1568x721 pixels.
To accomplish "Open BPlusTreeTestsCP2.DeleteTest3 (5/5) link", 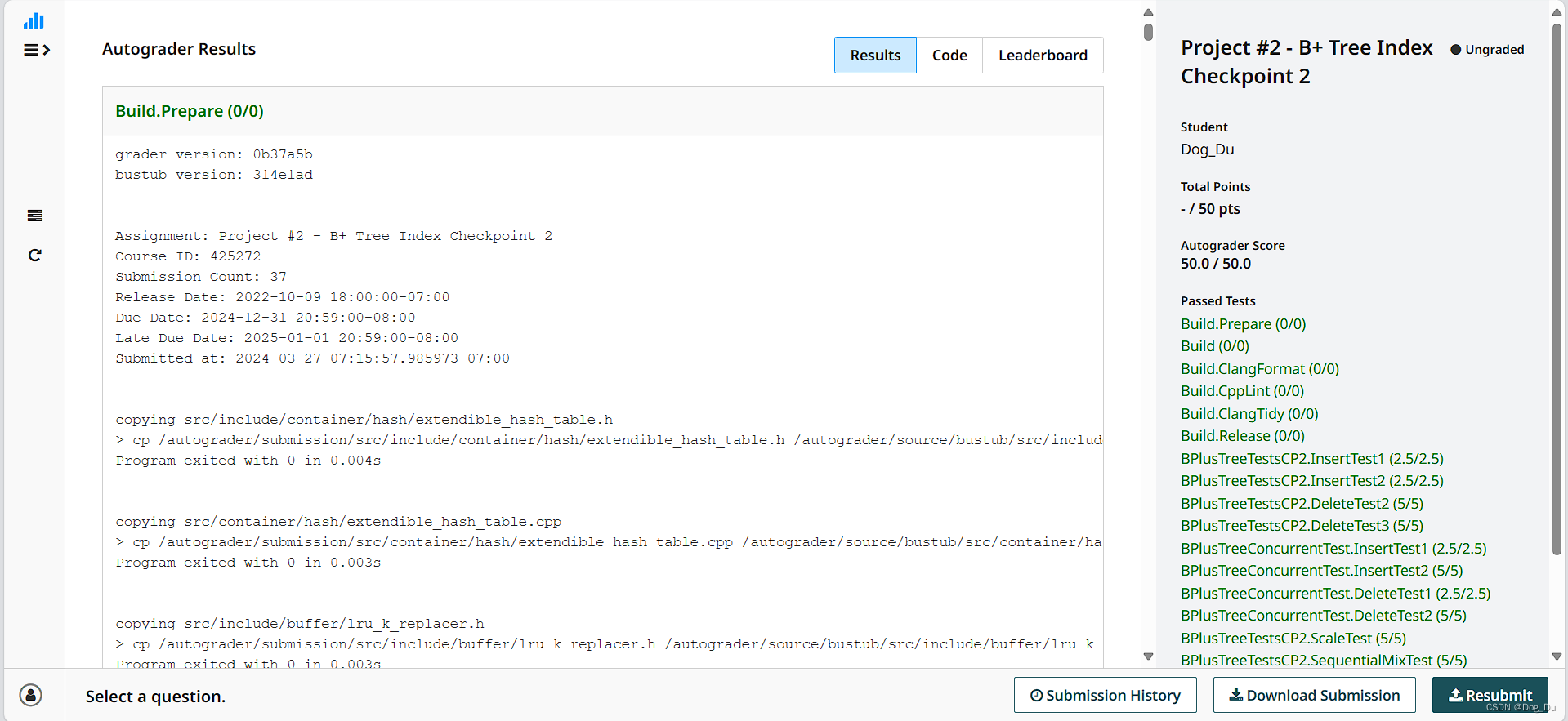I will [1302, 526].
